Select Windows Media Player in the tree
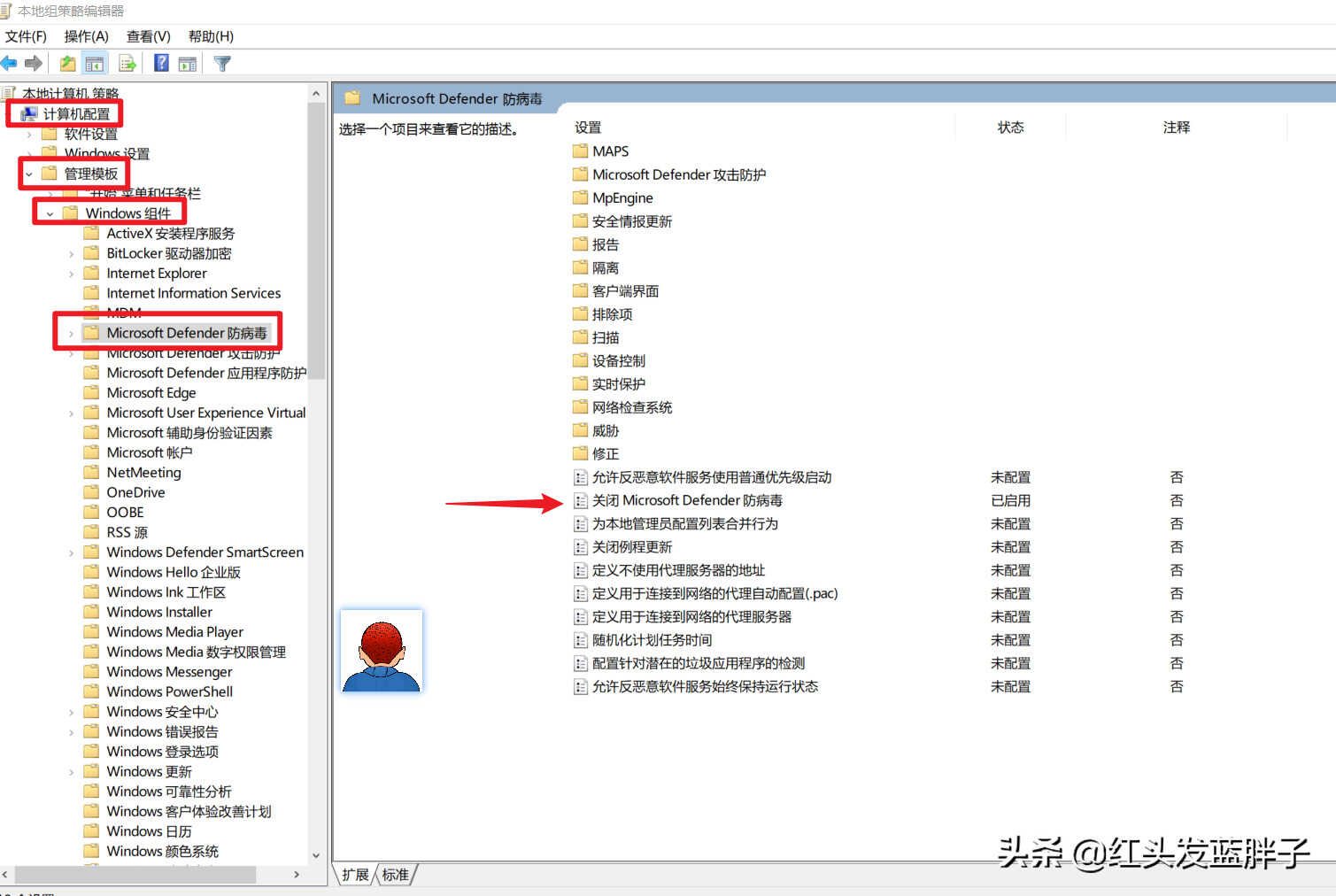 point(175,632)
